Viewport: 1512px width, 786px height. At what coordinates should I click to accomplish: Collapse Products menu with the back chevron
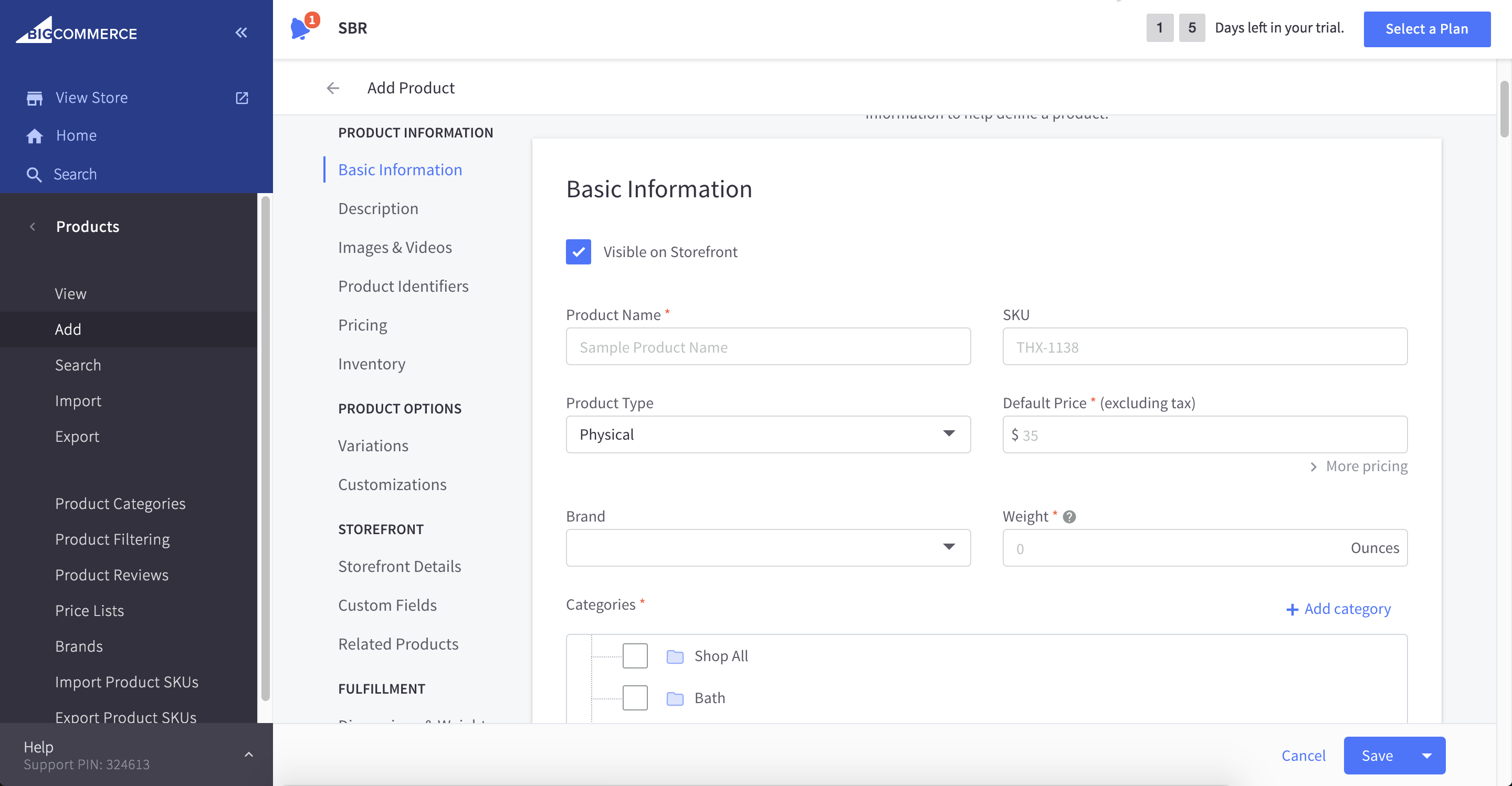pyautogui.click(x=33, y=227)
